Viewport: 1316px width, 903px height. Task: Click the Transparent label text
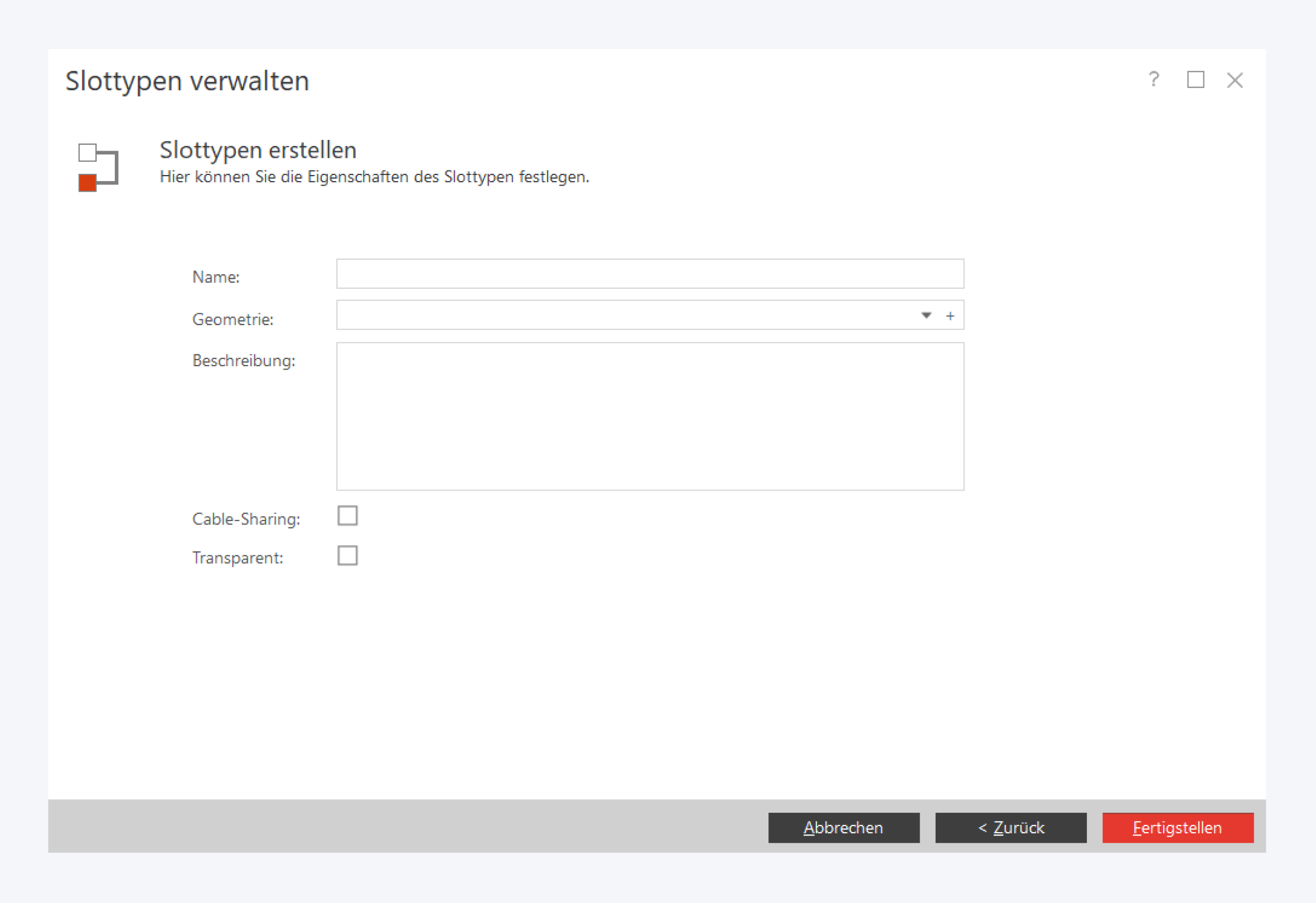coord(237,558)
